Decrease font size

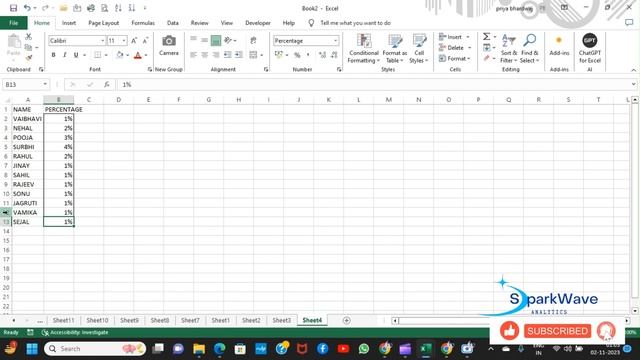point(145,40)
